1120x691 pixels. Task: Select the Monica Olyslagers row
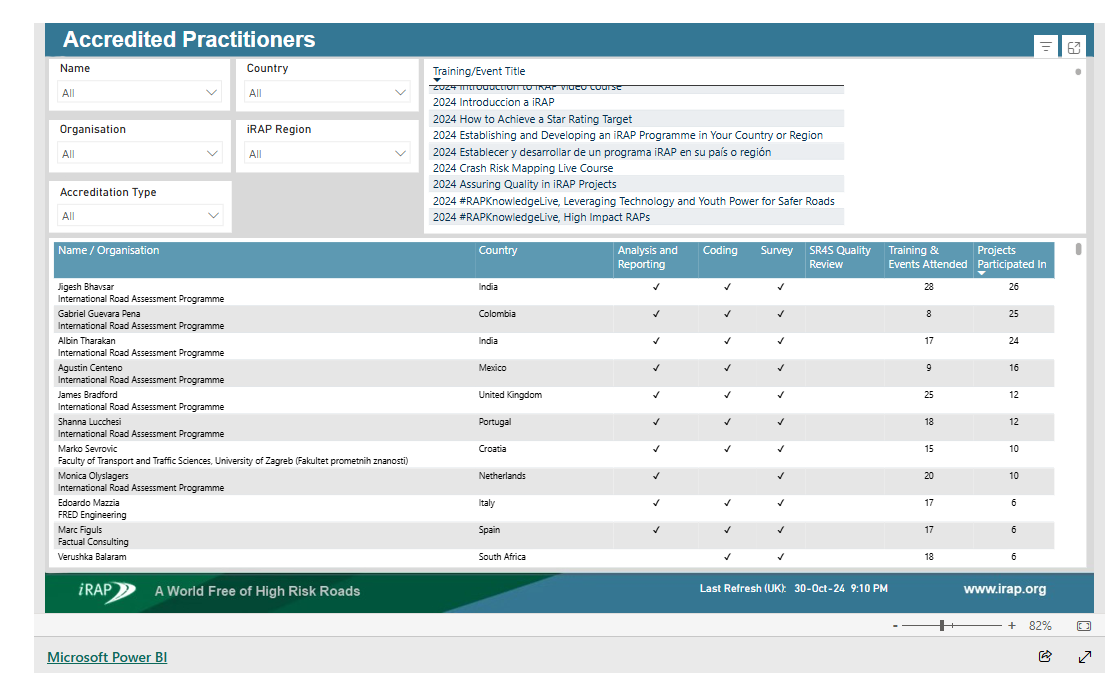click(x=554, y=482)
